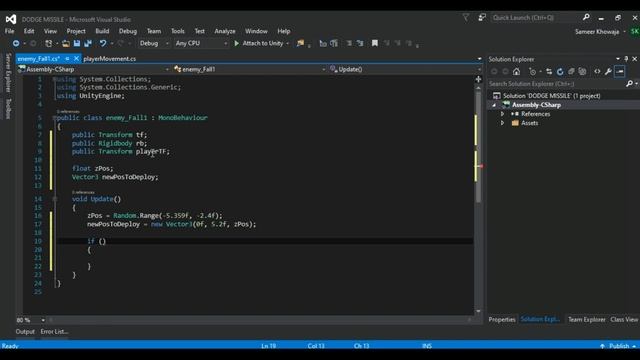The height and width of the screenshot is (360, 640).
Task: Click Sync with Active Document icon
Action: tap(549, 72)
